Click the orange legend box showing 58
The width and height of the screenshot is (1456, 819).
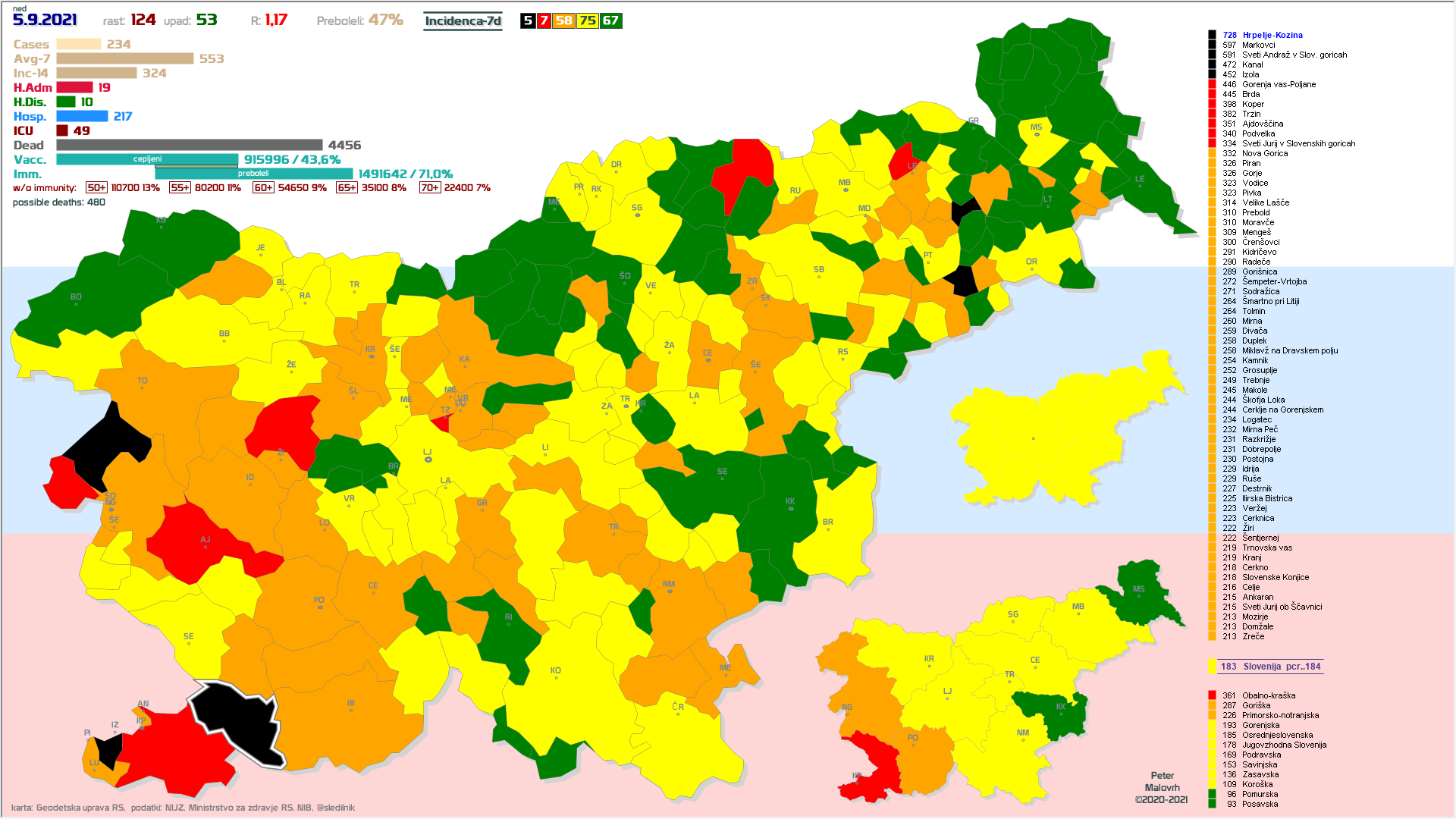(563, 21)
